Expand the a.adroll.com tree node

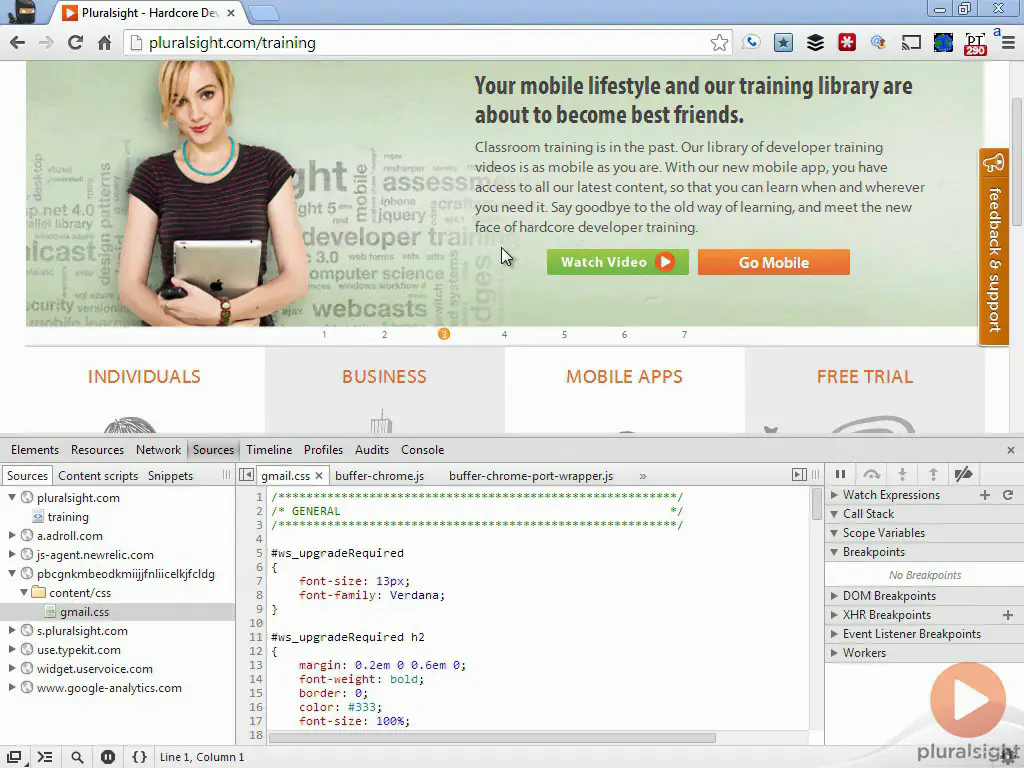pos(12,536)
